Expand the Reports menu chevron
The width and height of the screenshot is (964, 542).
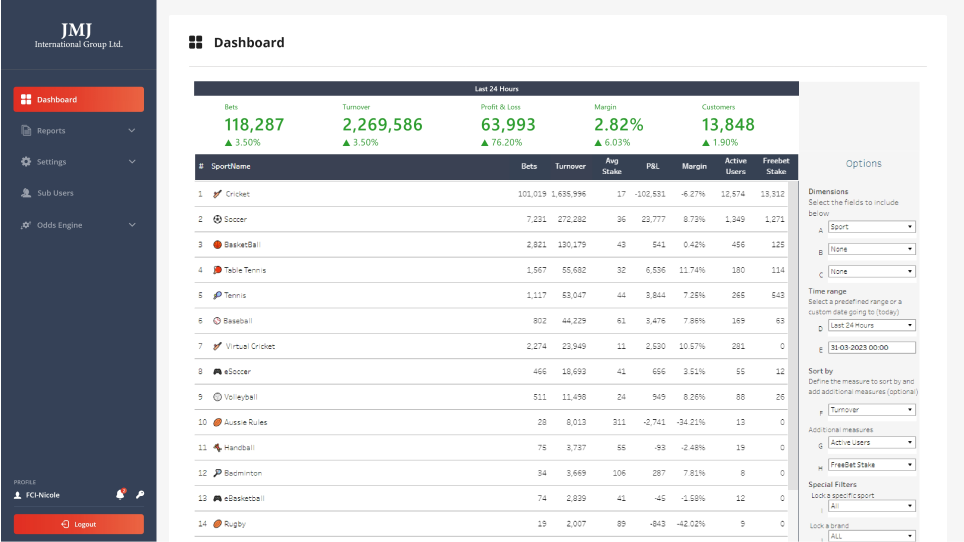pos(132,130)
